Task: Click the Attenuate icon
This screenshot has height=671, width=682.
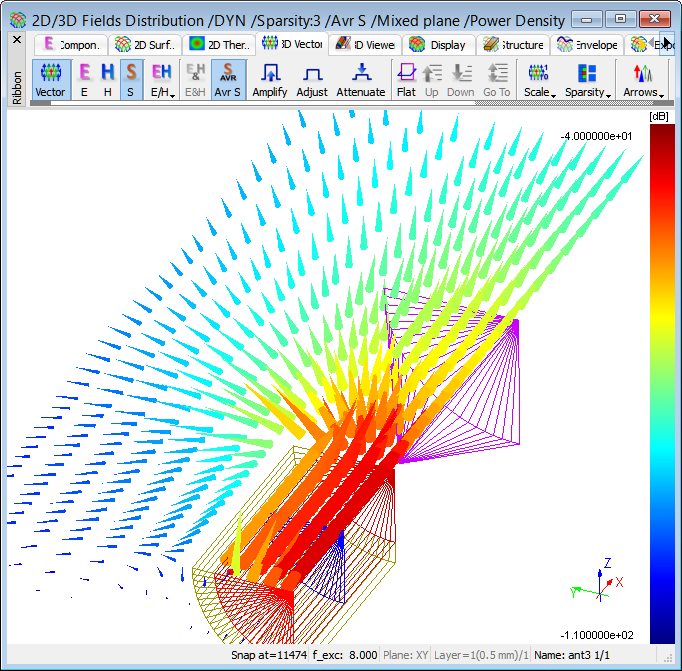Action: 360,79
